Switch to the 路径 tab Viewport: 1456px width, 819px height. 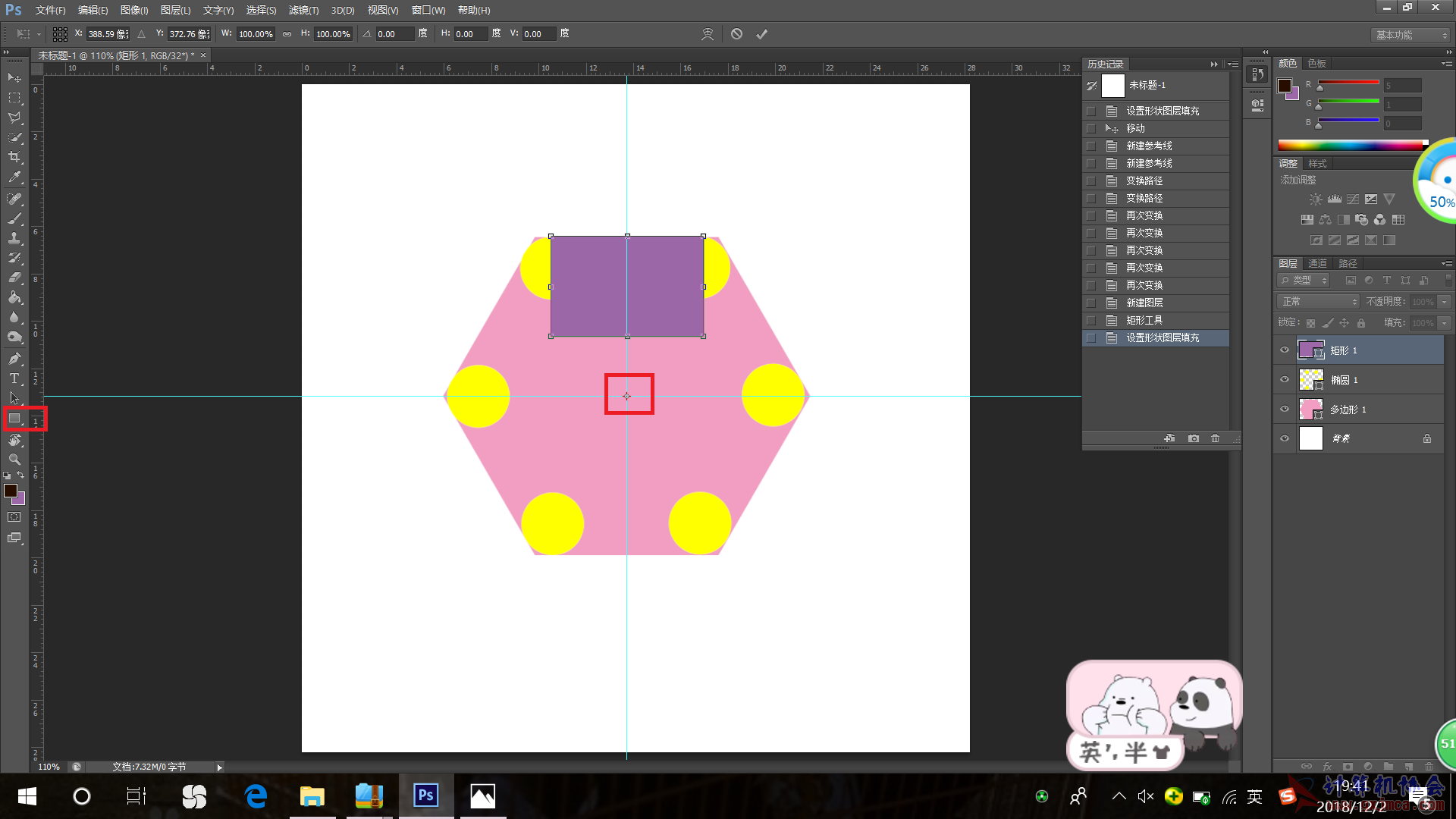point(1348,264)
